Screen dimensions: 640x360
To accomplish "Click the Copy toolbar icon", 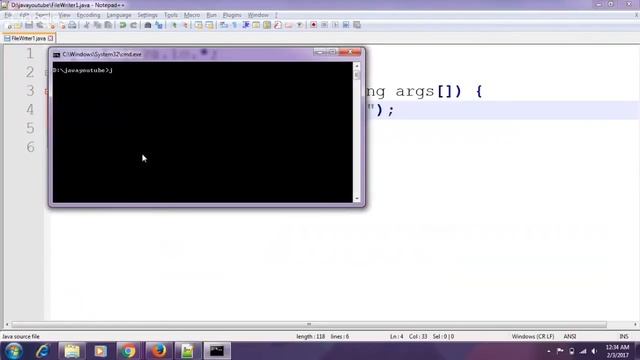I will pyautogui.click(x=97, y=25).
